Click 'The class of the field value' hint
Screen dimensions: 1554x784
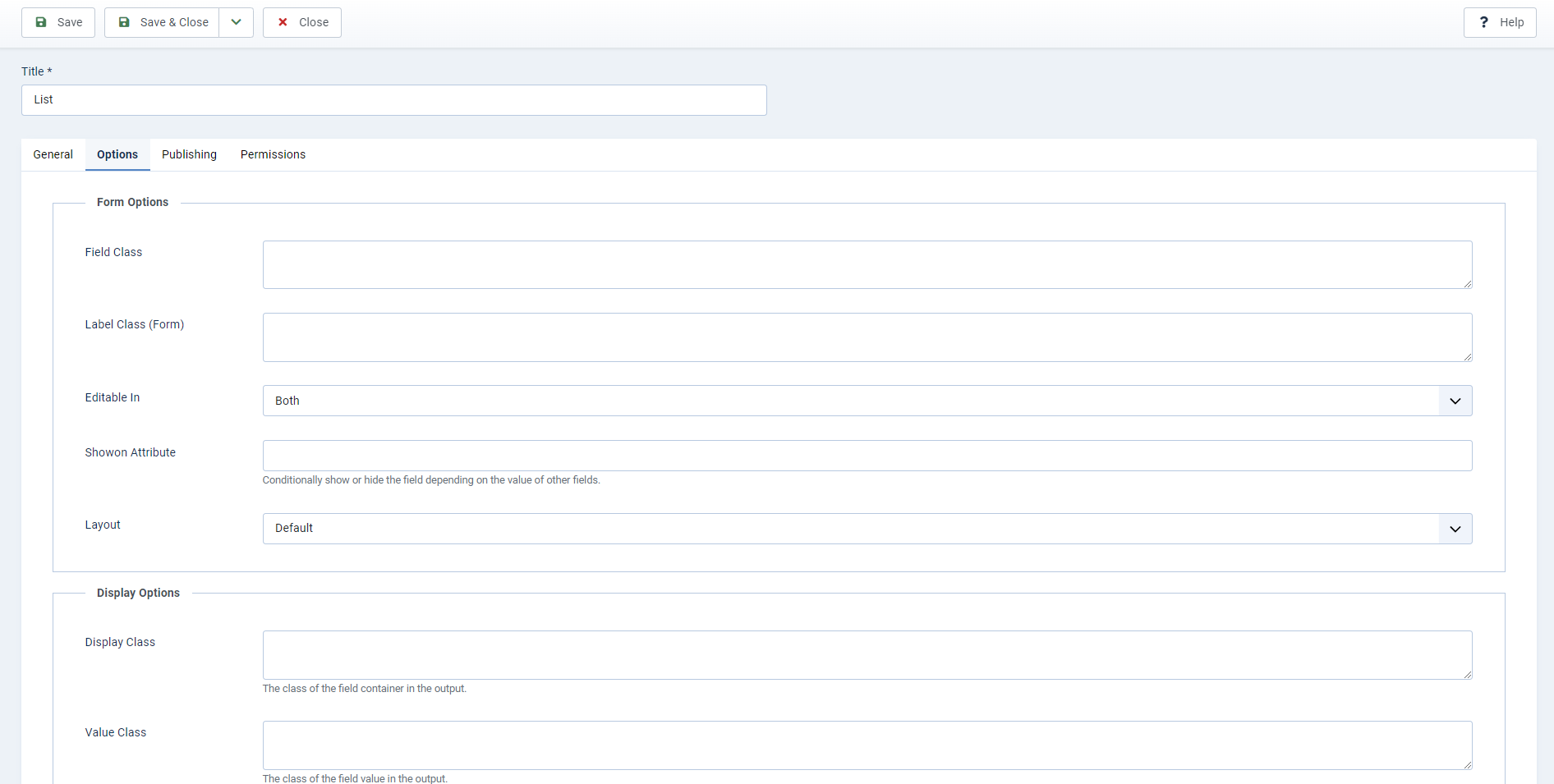pos(355,778)
